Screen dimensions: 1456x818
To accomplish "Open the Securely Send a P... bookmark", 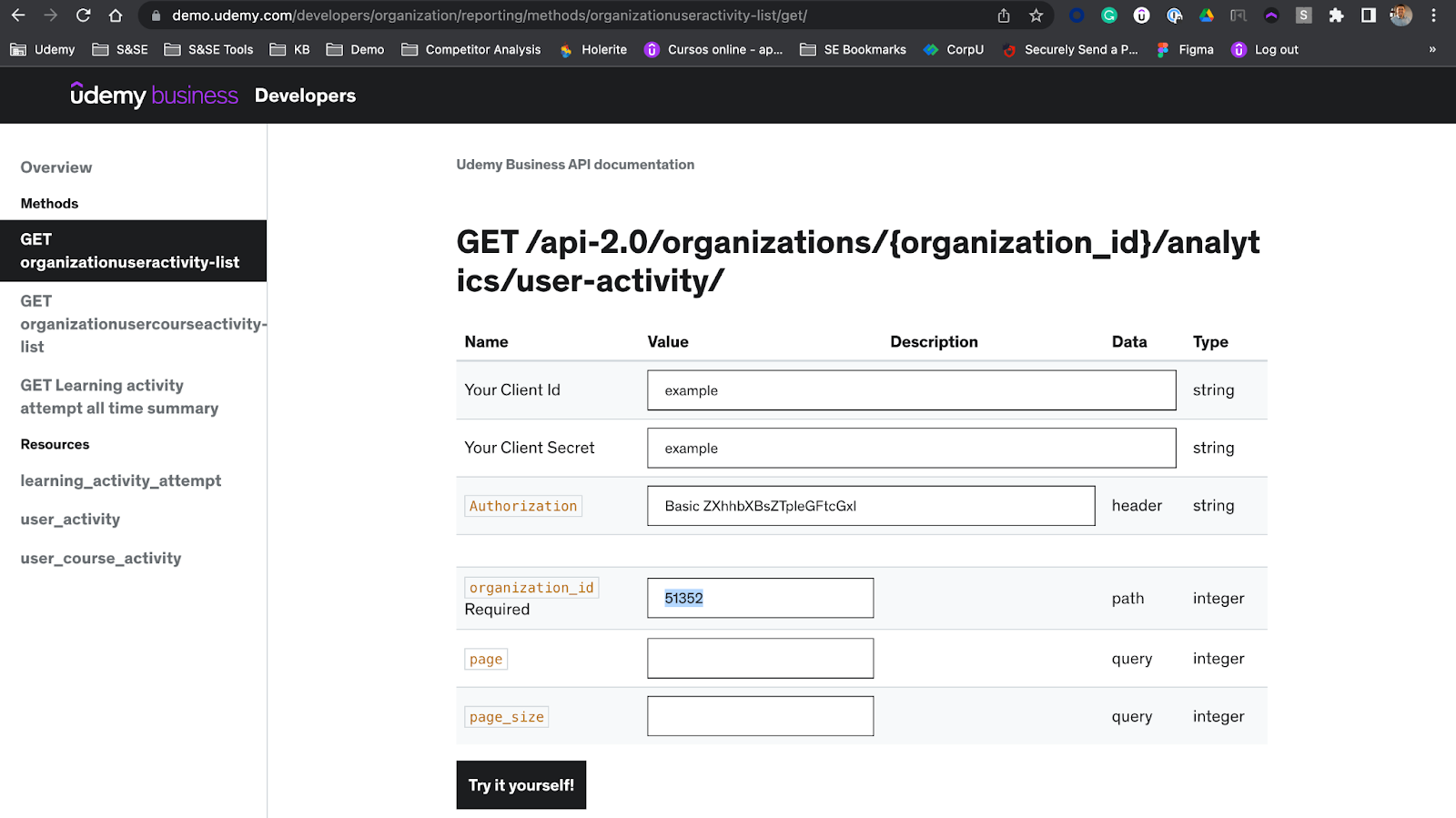I will click(1069, 50).
